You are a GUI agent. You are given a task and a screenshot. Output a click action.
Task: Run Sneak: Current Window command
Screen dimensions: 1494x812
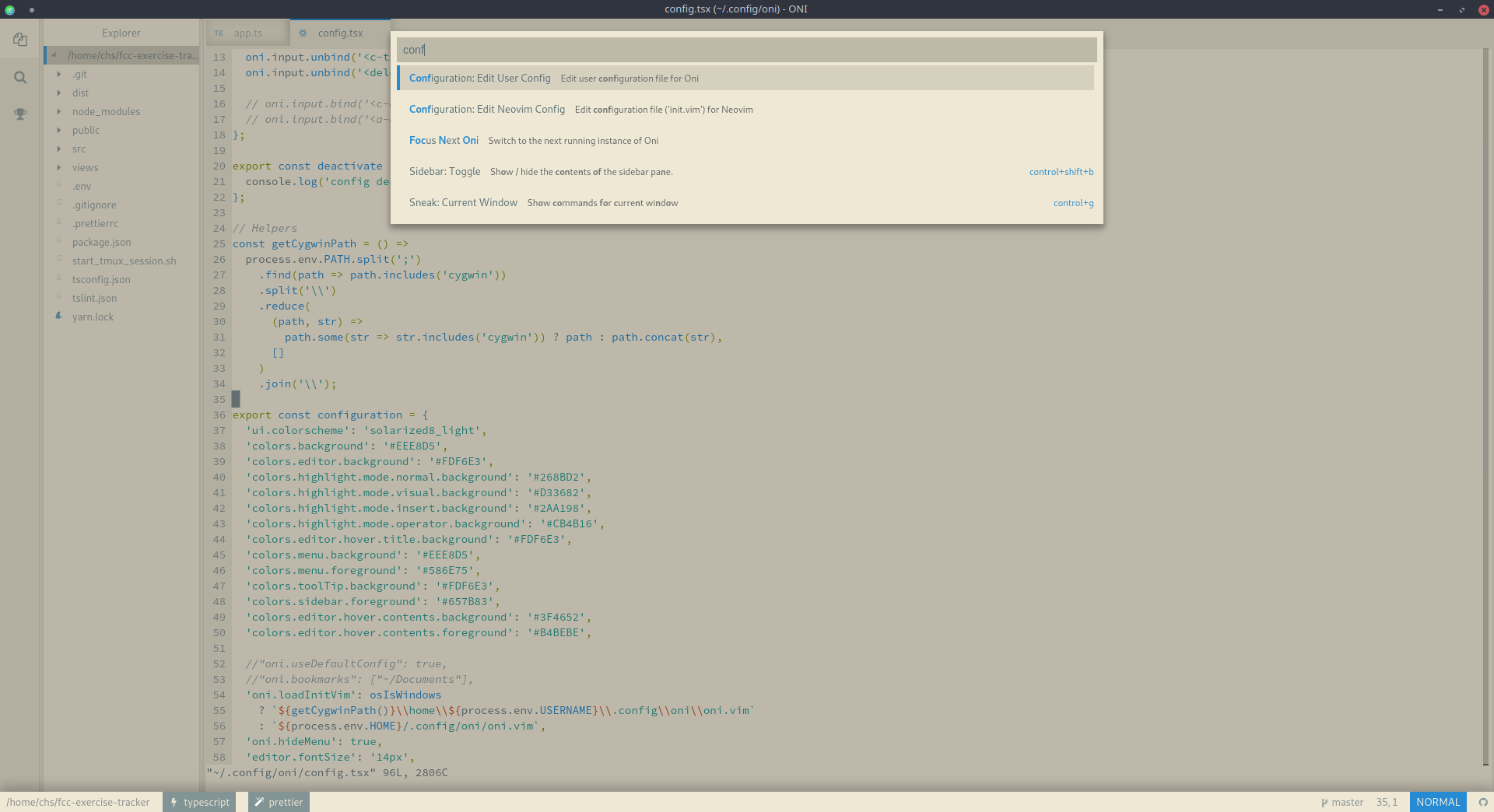pyautogui.click(x=463, y=202)
